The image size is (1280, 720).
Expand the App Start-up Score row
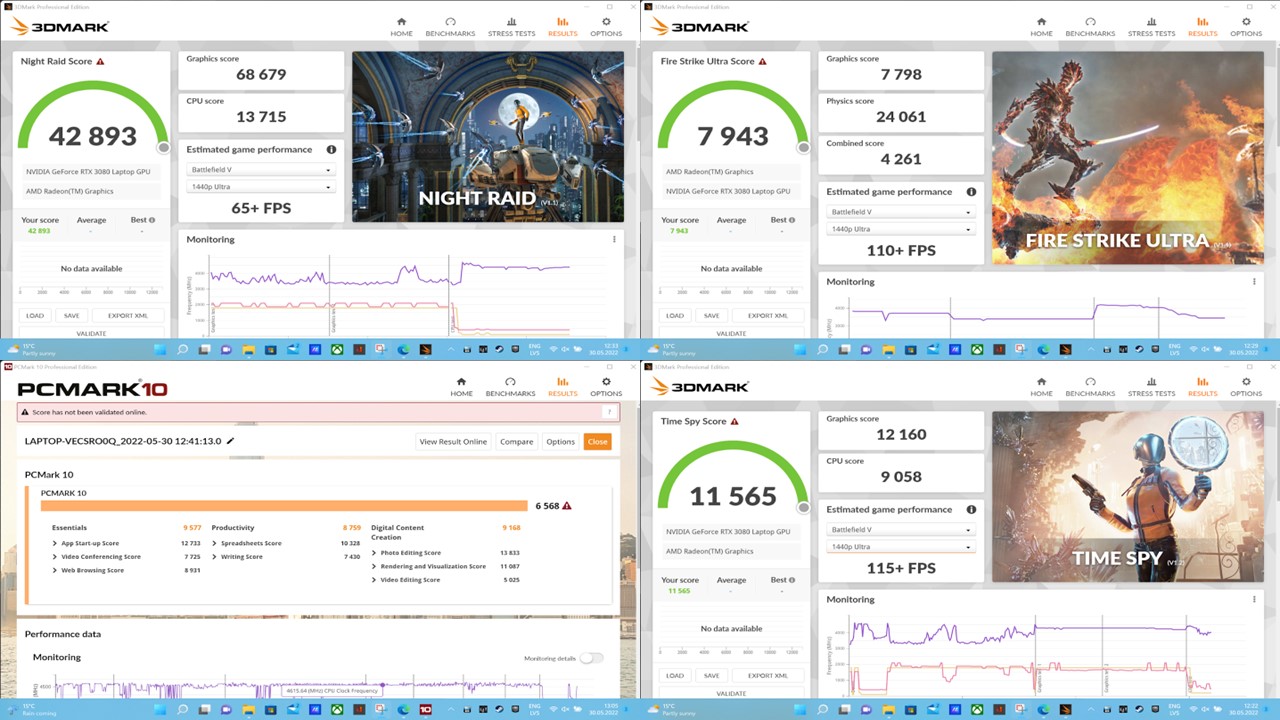[x=53, y=543]
